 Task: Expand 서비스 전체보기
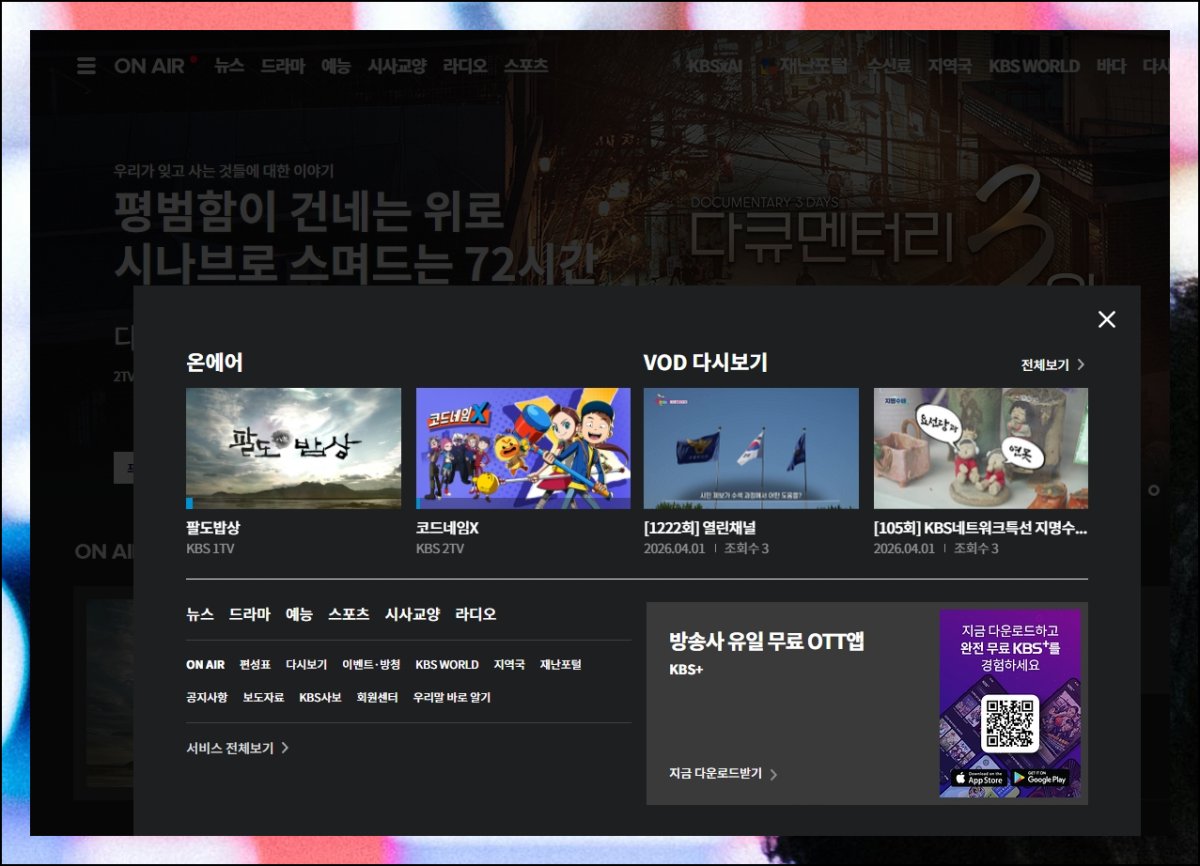(237, 748)
